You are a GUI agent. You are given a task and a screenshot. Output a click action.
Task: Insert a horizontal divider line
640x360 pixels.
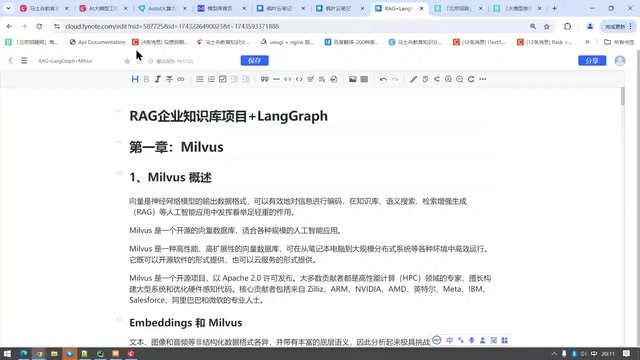276,79
